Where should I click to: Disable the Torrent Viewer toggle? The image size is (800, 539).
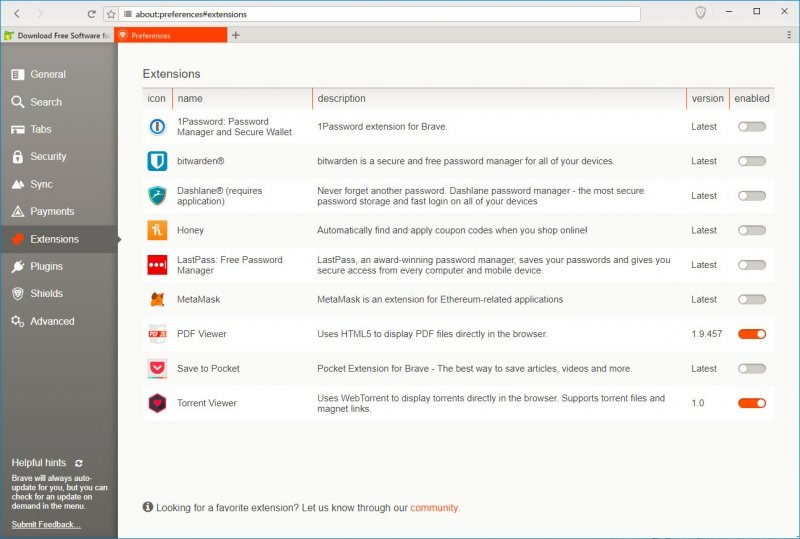coord(751,403)
